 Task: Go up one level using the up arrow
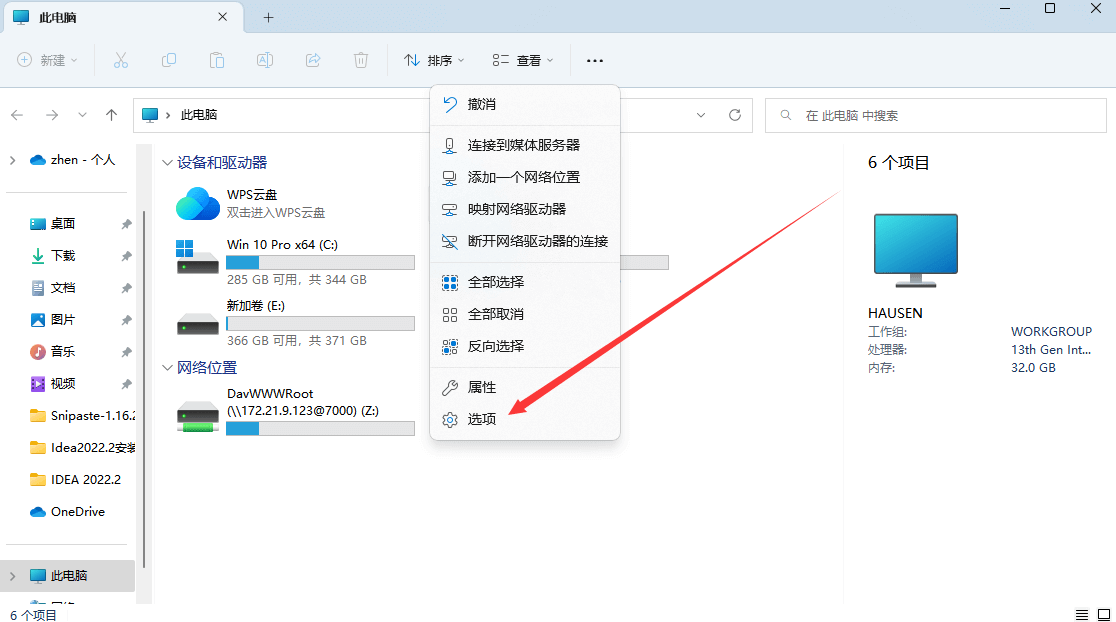click(111, 115)
